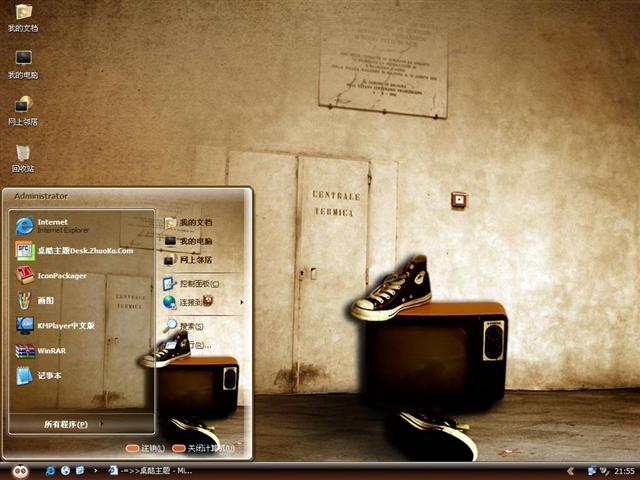Click the third quick launch icon
This screenshot has height=480, width=640.
pos(80,471)
